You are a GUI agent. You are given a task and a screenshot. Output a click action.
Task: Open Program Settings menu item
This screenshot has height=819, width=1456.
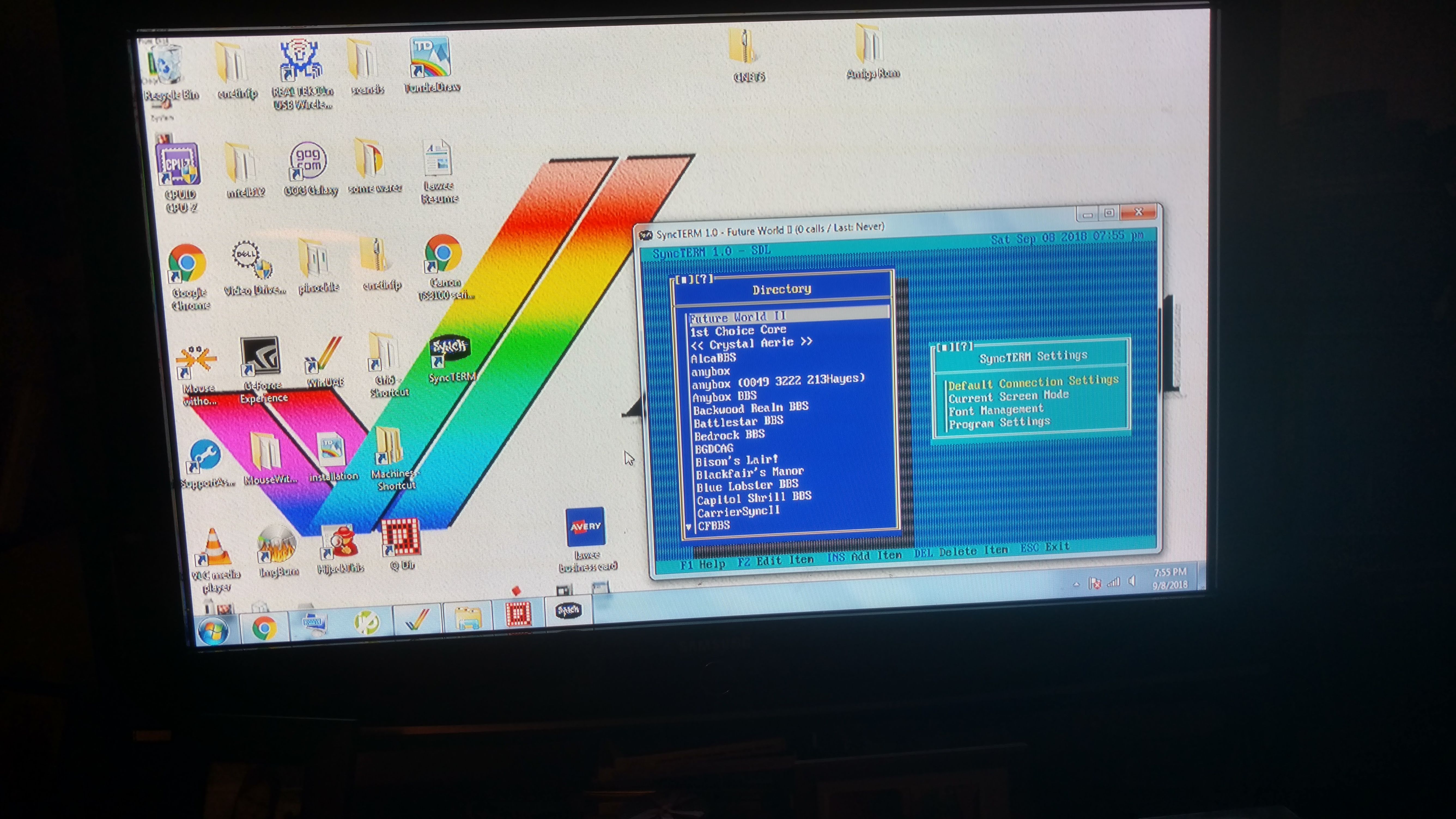coord(999,423)
